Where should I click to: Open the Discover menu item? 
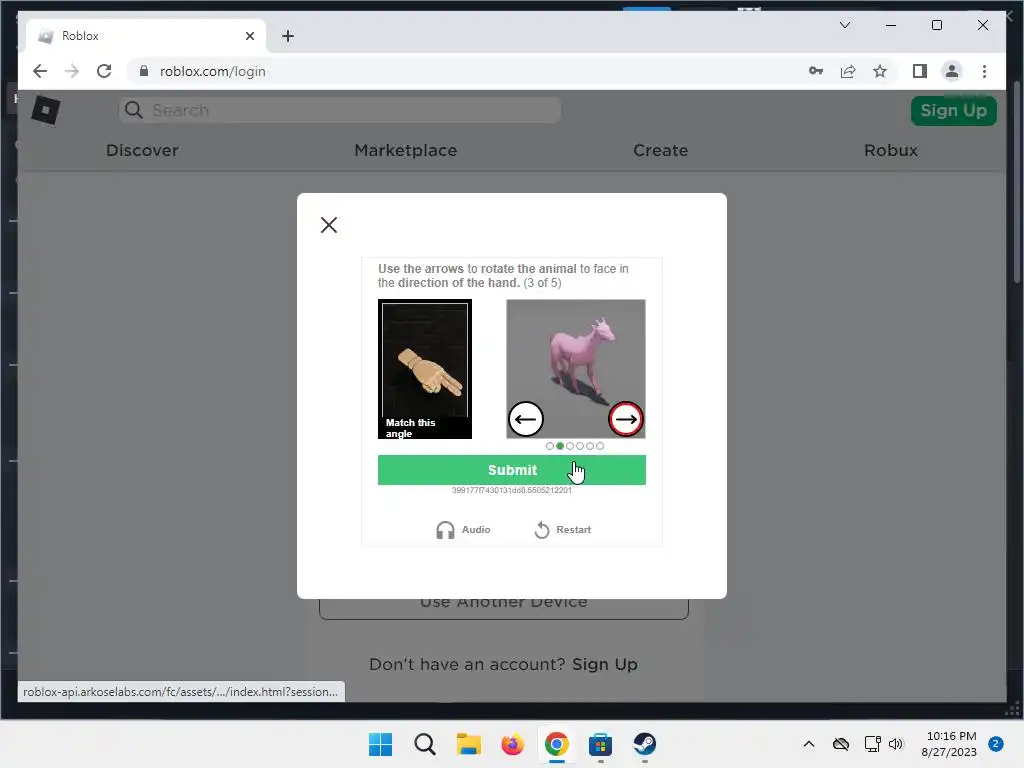pyautogui.click(x=142, y=150)
